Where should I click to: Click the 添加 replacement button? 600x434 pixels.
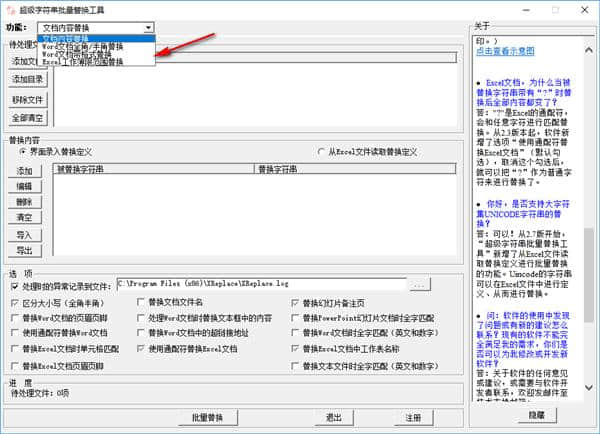(x=24, y=171)
